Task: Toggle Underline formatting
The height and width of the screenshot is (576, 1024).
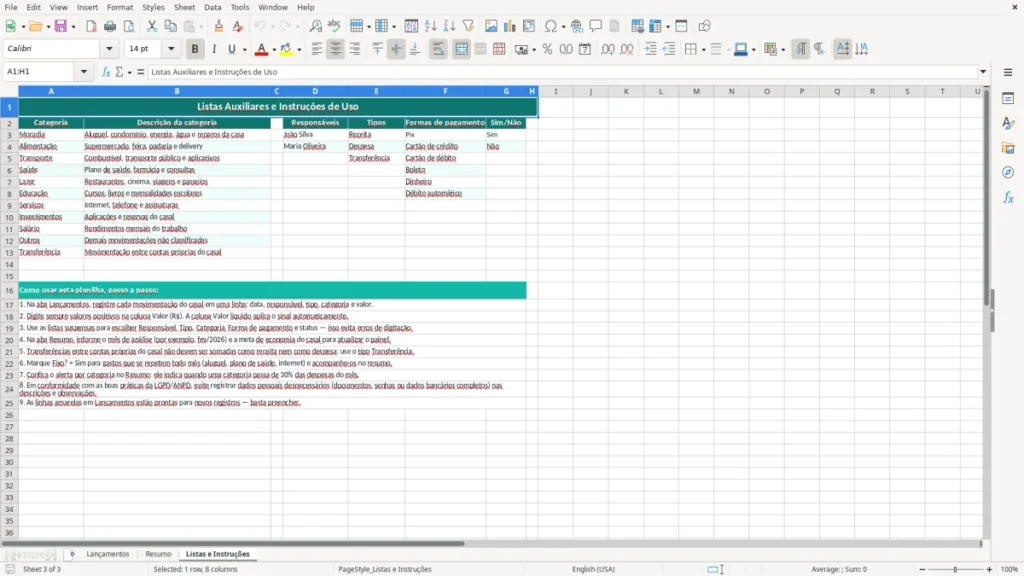Action: pos(231,49)
